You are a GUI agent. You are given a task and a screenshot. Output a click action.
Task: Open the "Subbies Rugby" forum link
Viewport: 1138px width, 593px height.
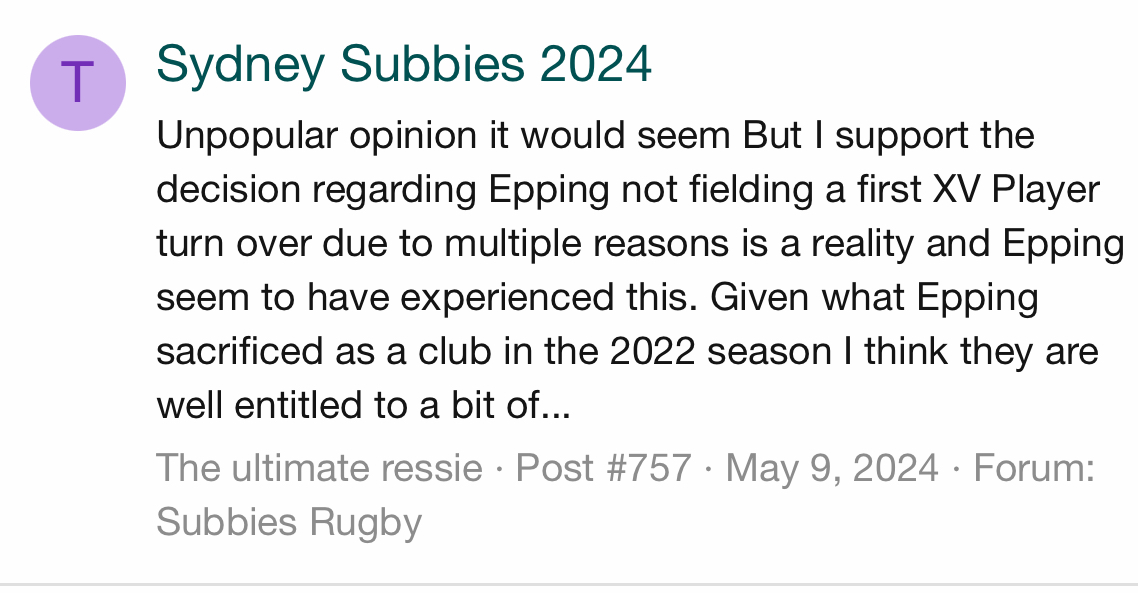point(289,521)
